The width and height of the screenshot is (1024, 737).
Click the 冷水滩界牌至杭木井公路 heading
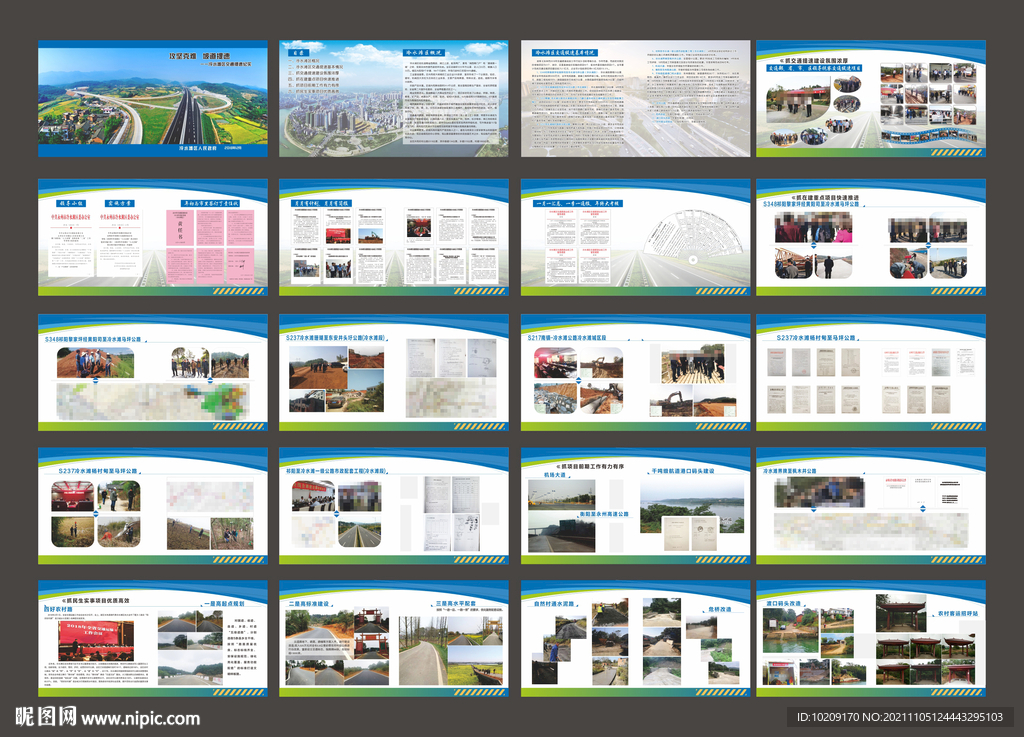tap(790, 471)
